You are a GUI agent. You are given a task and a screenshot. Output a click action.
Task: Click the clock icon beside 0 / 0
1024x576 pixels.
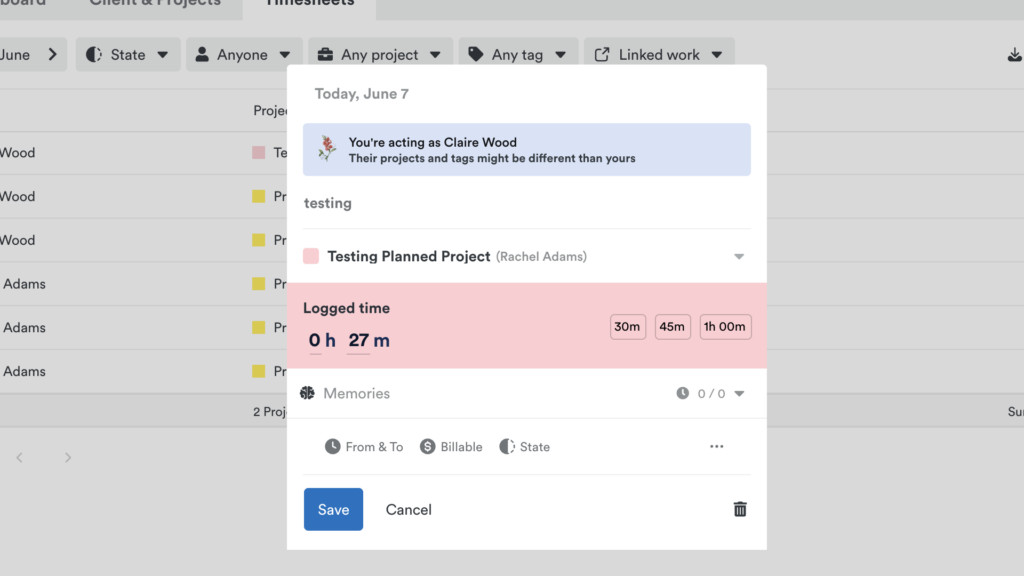tap(682, 393)
